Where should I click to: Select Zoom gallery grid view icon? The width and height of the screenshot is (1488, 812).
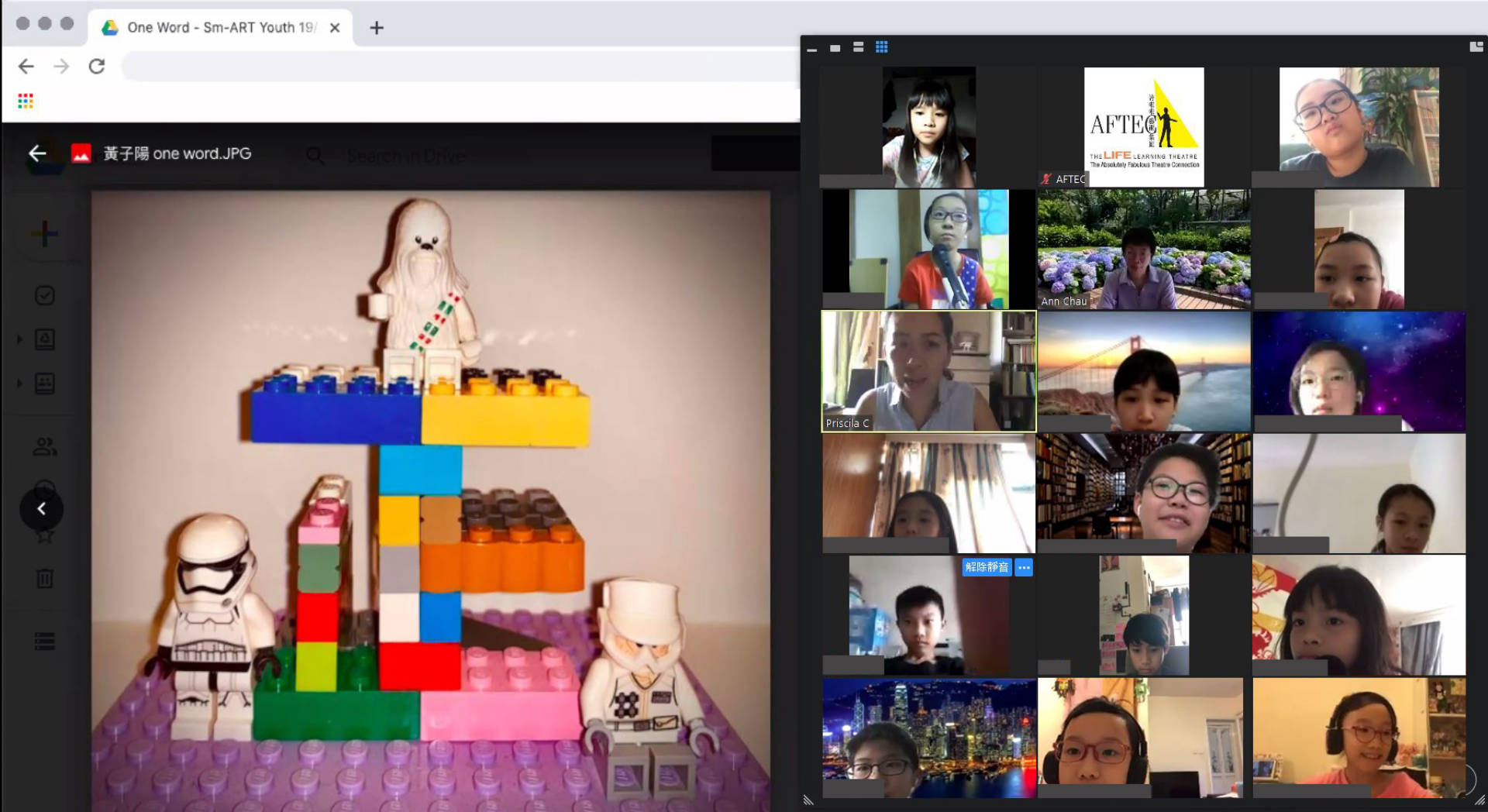881,47
